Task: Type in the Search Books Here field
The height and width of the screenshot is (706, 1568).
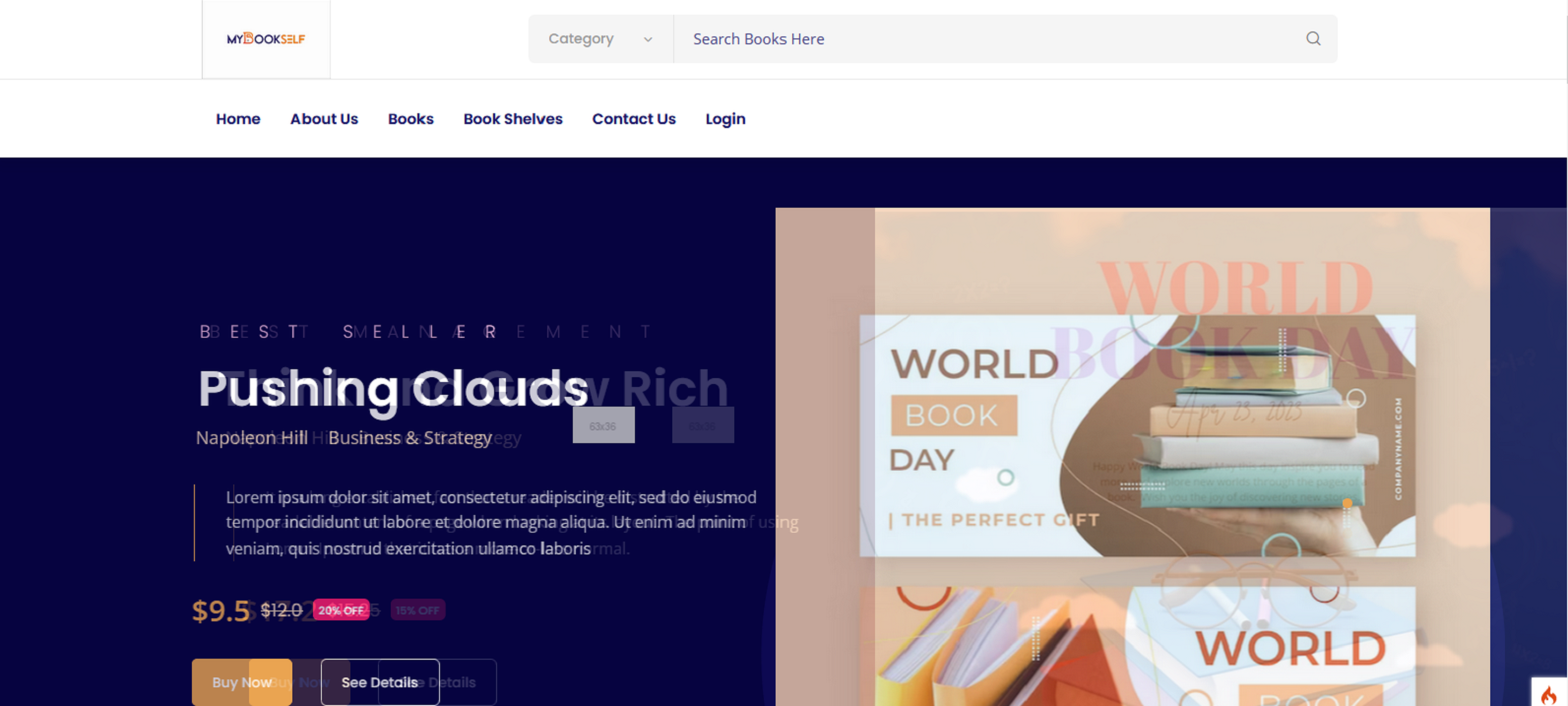Action: 984,38
